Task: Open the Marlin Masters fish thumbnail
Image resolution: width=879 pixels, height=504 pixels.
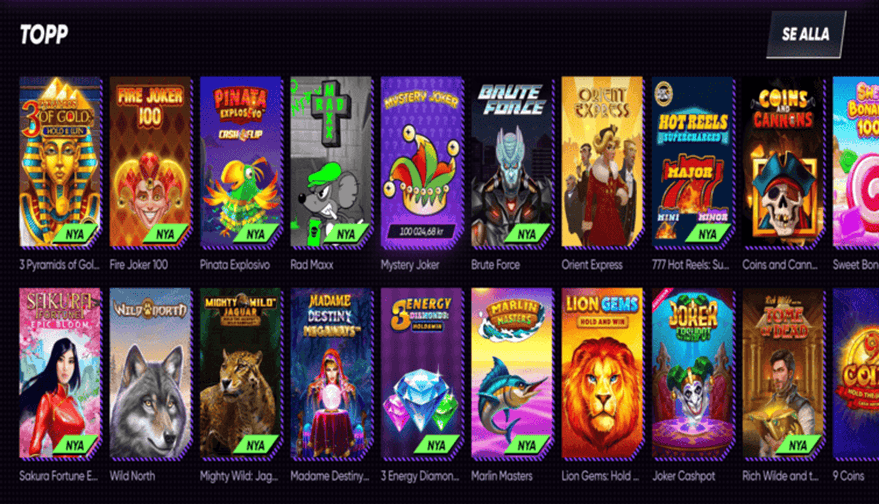Action: [512, 373]
